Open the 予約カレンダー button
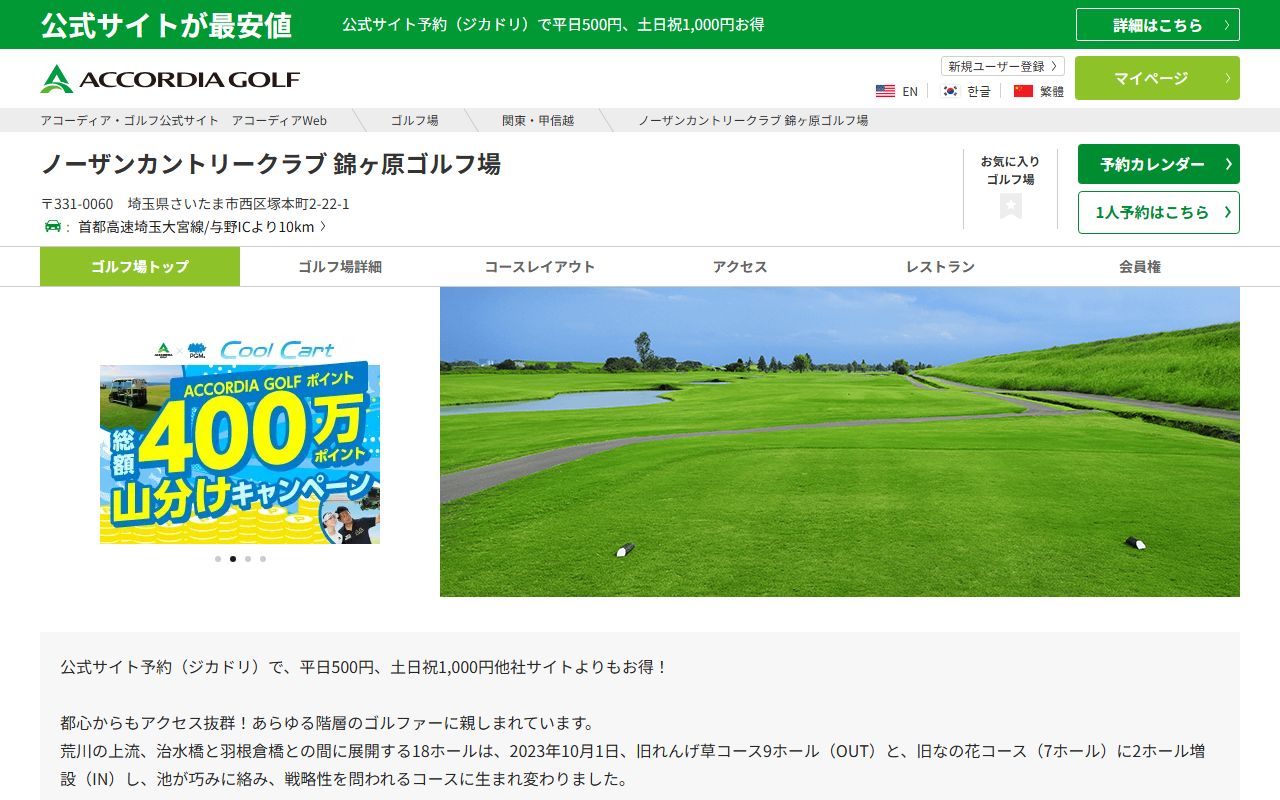1280x800 pixels. 1159,164
